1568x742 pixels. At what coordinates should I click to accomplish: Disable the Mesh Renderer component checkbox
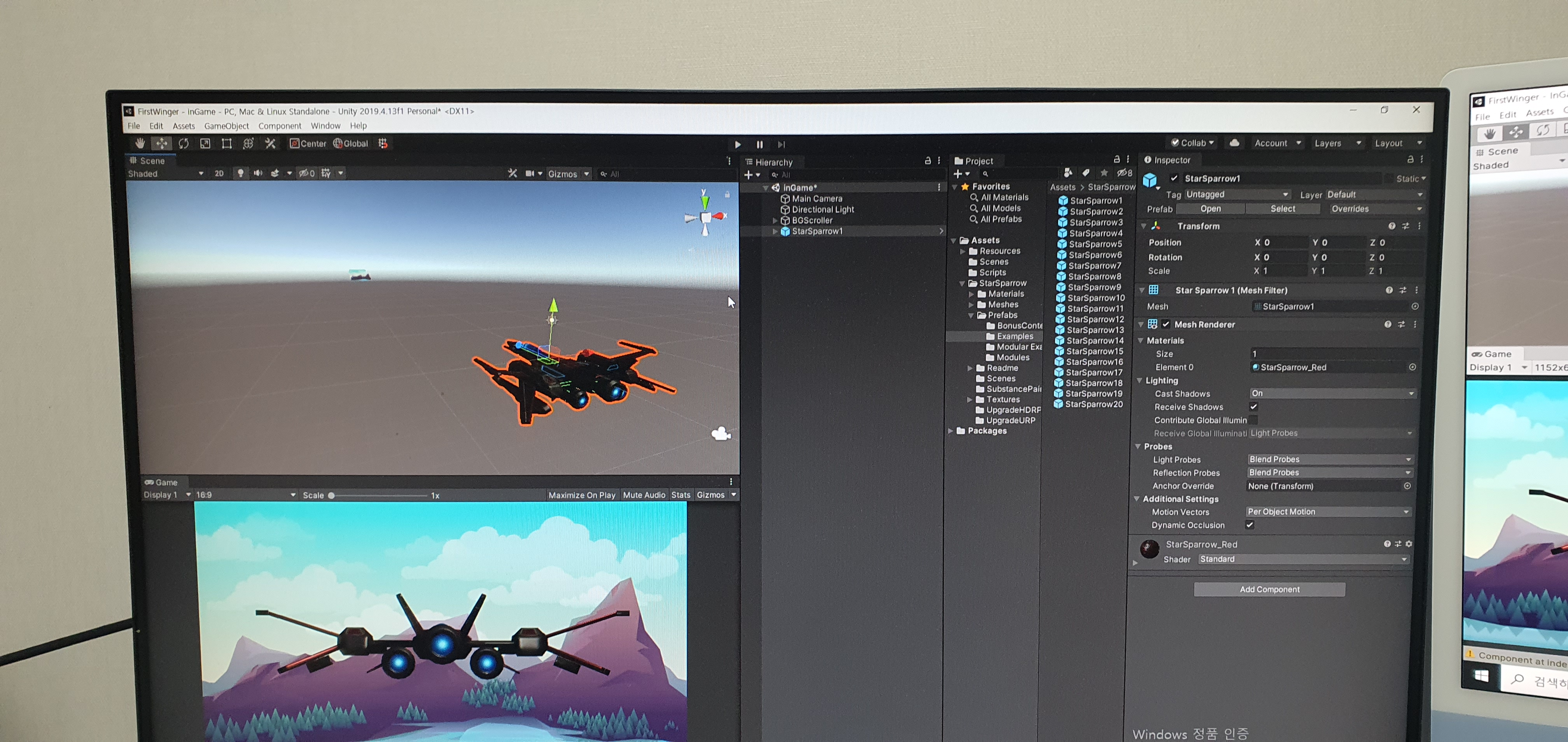1165,324
